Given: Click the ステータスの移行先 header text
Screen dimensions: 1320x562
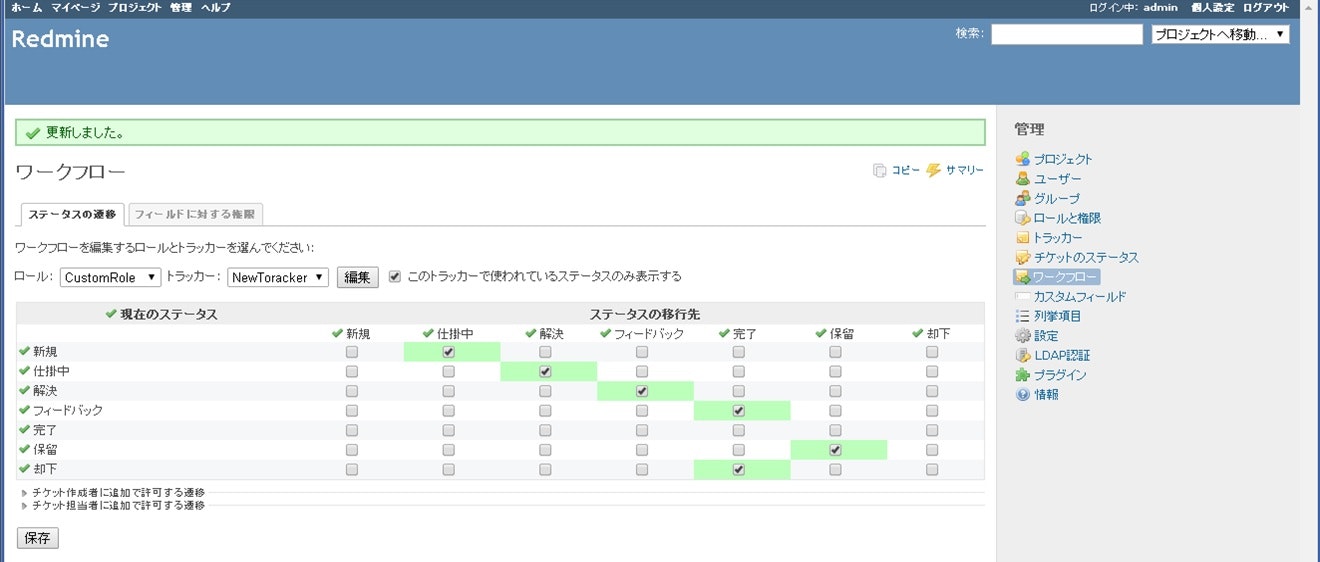Looking at the screenshot, I should 644,314.
